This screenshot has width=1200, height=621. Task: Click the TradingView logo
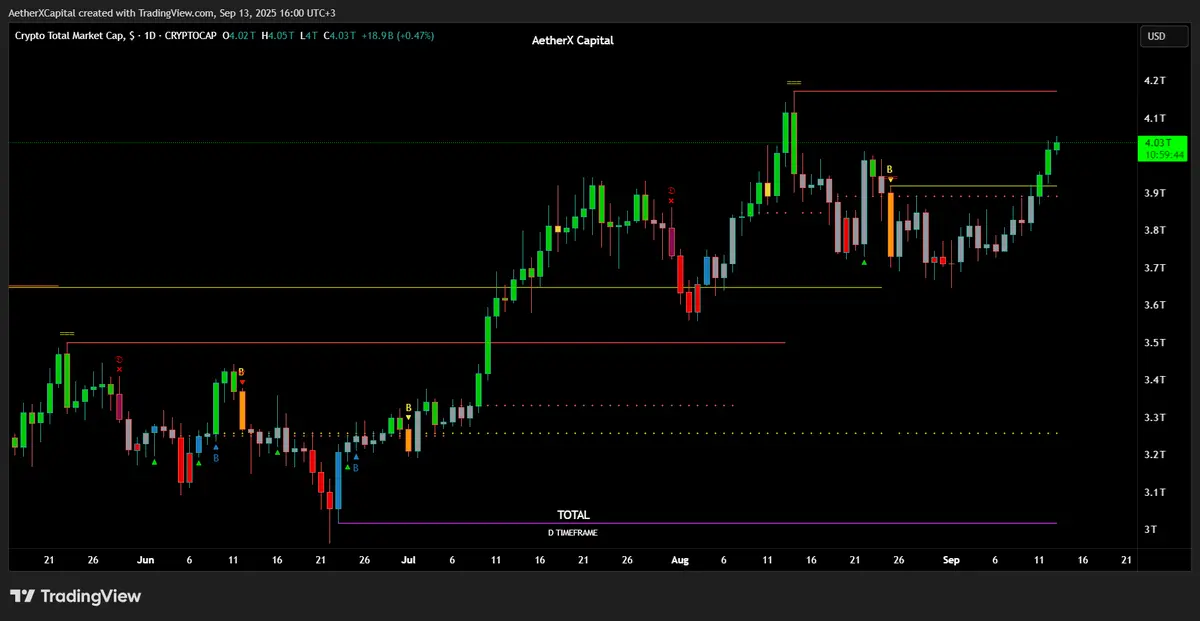pos(75,596)
